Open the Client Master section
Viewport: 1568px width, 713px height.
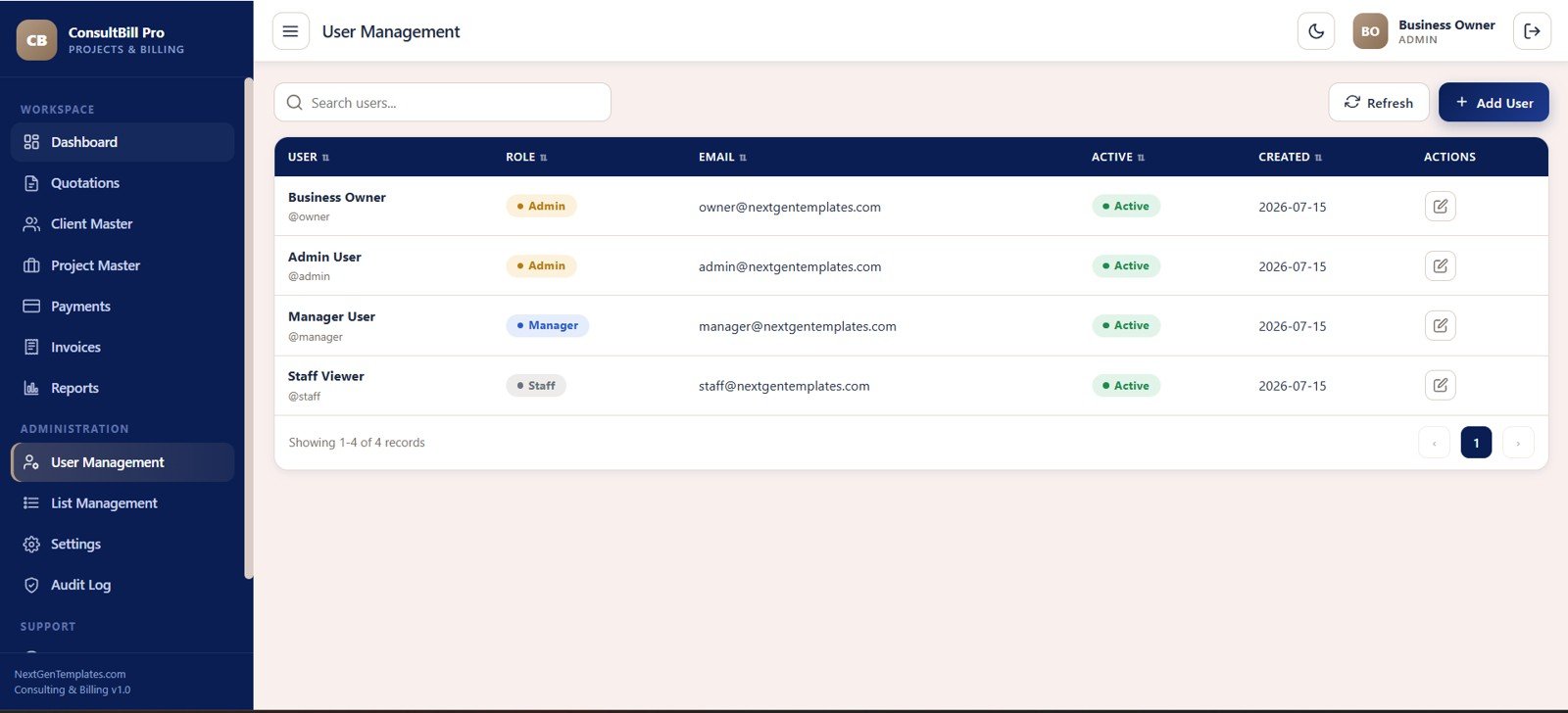(x=122, y=224)
